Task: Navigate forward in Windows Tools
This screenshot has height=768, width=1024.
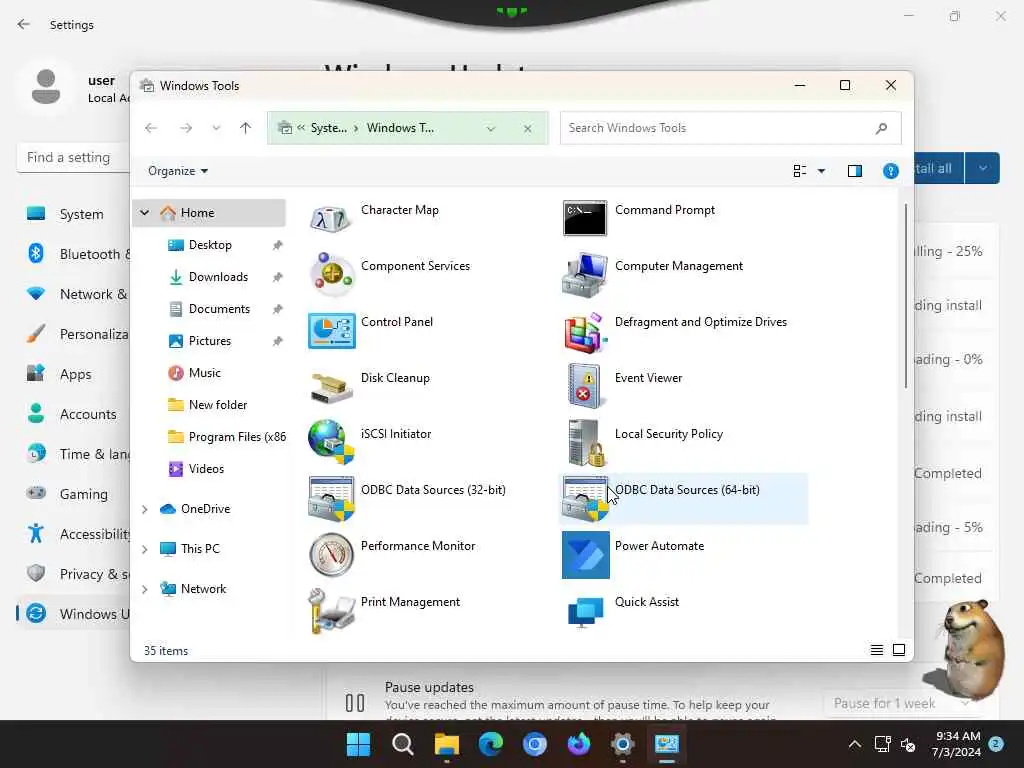Action: click(186, 128)
